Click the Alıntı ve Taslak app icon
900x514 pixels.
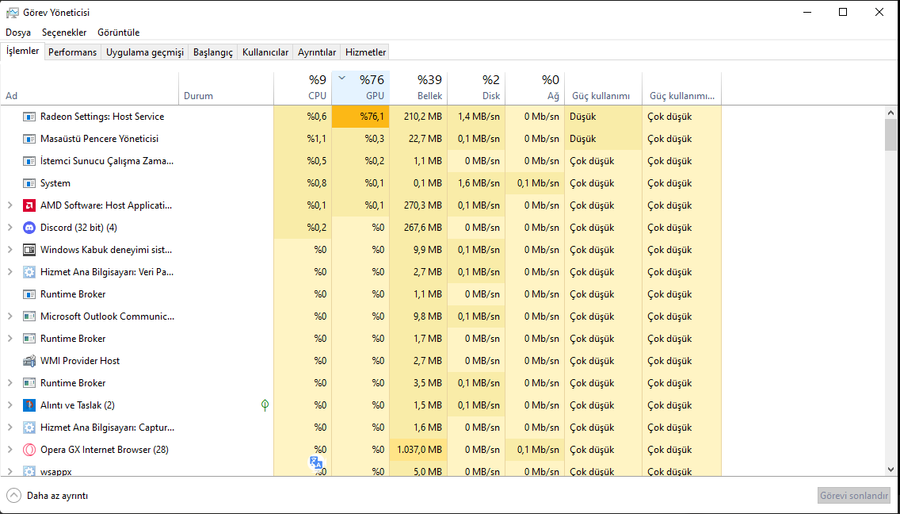[29, 406]
